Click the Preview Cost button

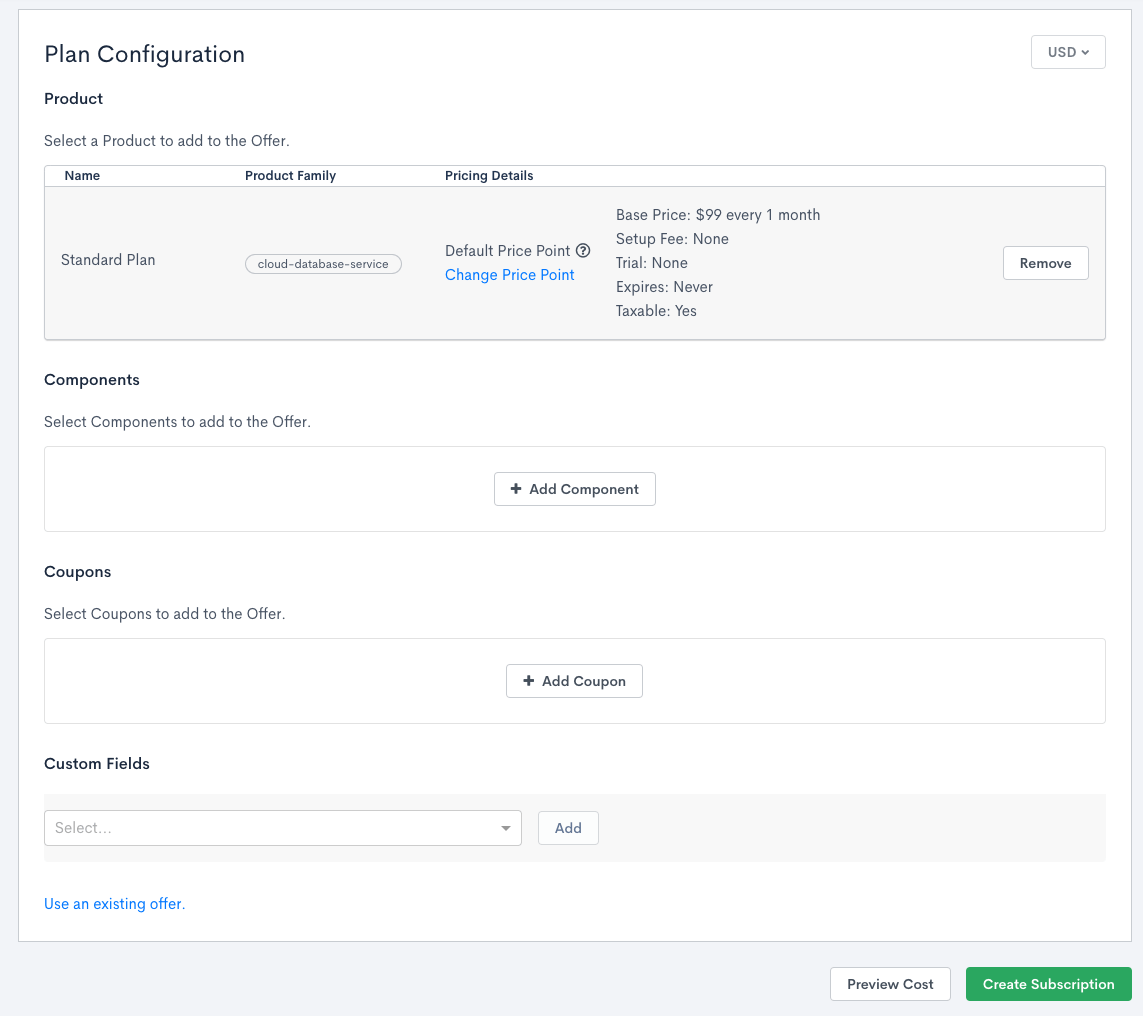(x=890, y=984)
